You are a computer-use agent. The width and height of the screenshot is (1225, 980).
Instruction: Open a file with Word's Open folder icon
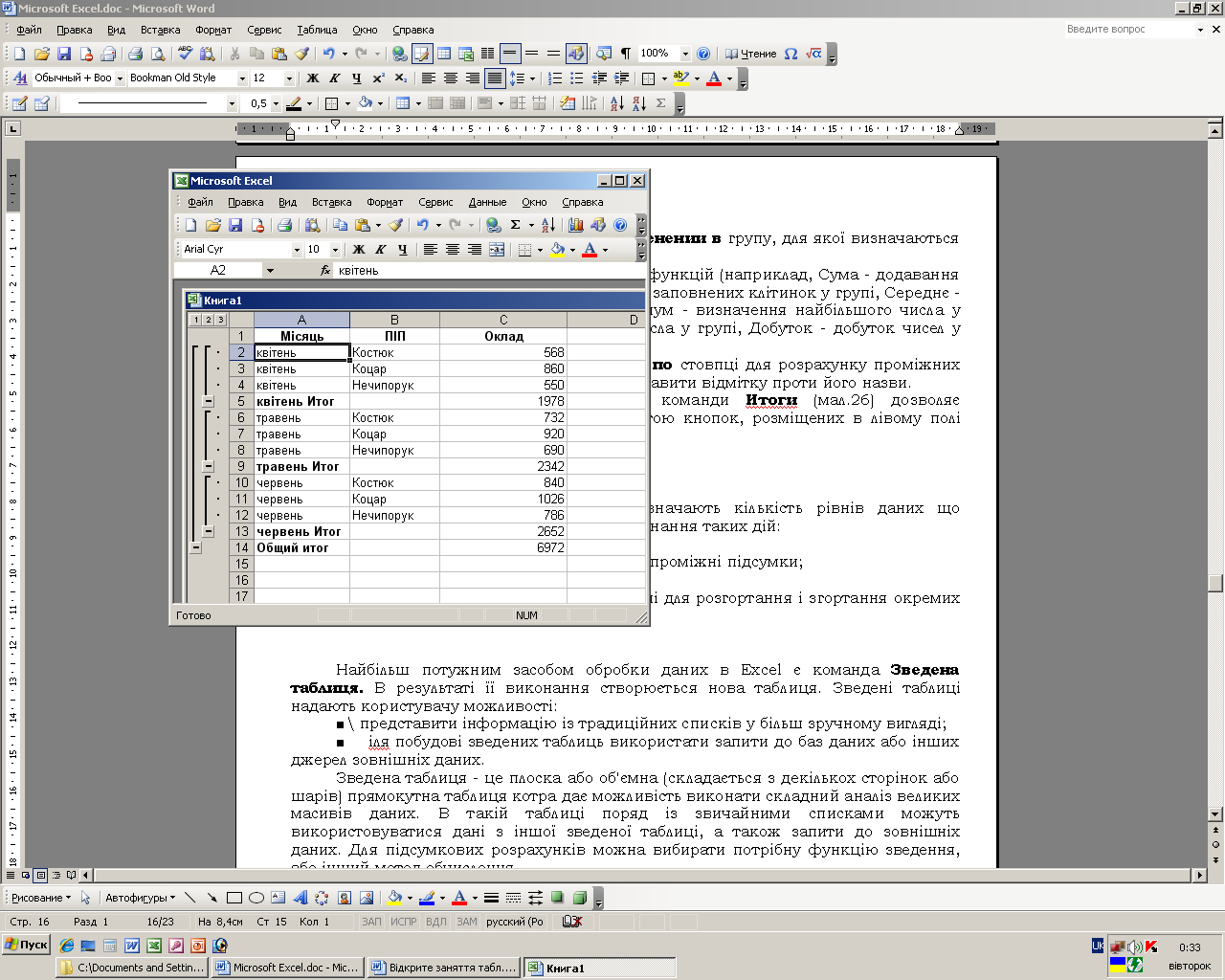(x=41, y=54)
